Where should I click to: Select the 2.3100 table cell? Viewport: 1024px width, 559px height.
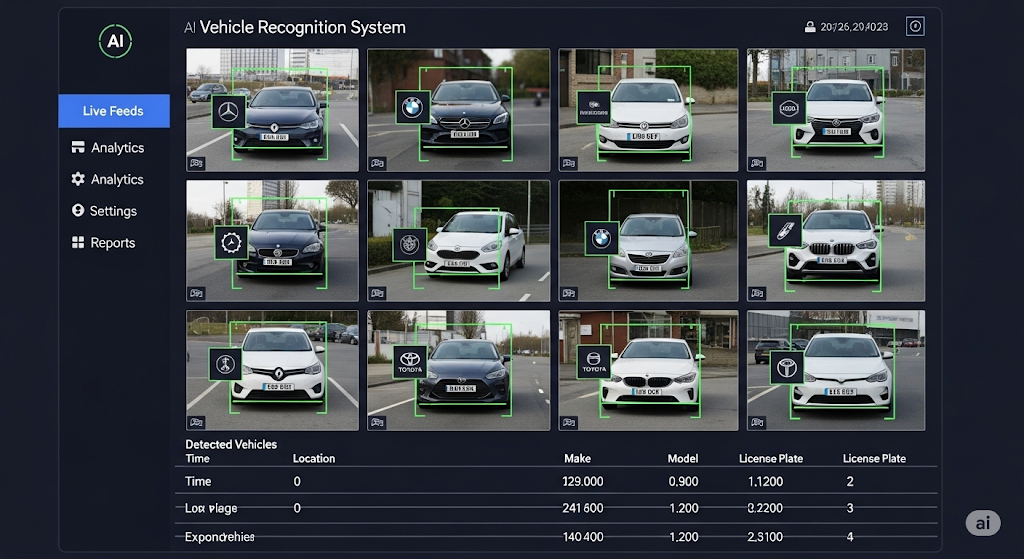[x=765, y=537]
